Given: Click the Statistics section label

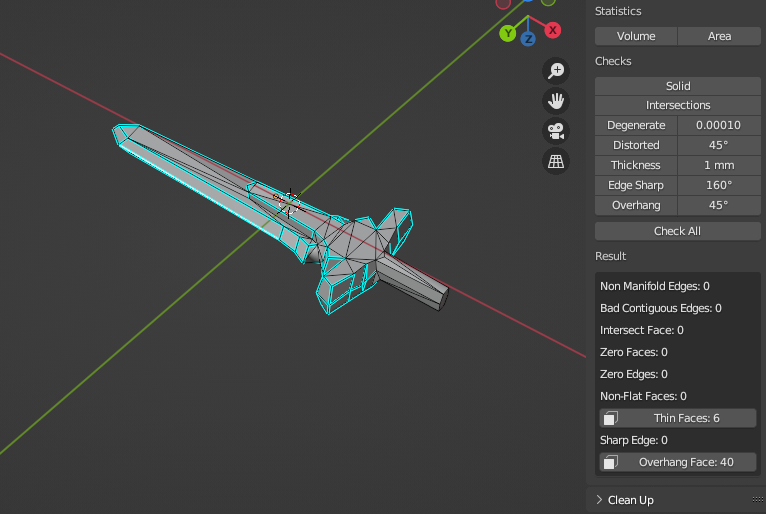Looking at the screenshot, I should 618,11.
